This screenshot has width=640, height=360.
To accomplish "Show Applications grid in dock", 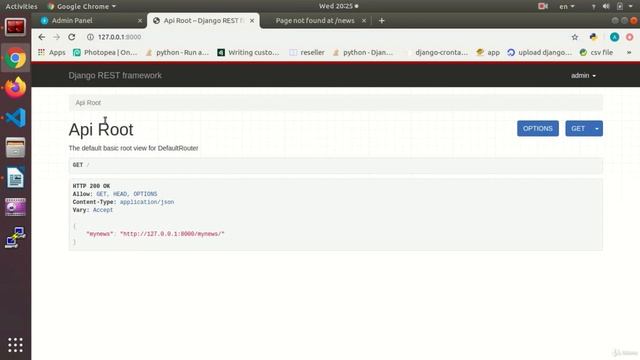I will tap(16, 345).
